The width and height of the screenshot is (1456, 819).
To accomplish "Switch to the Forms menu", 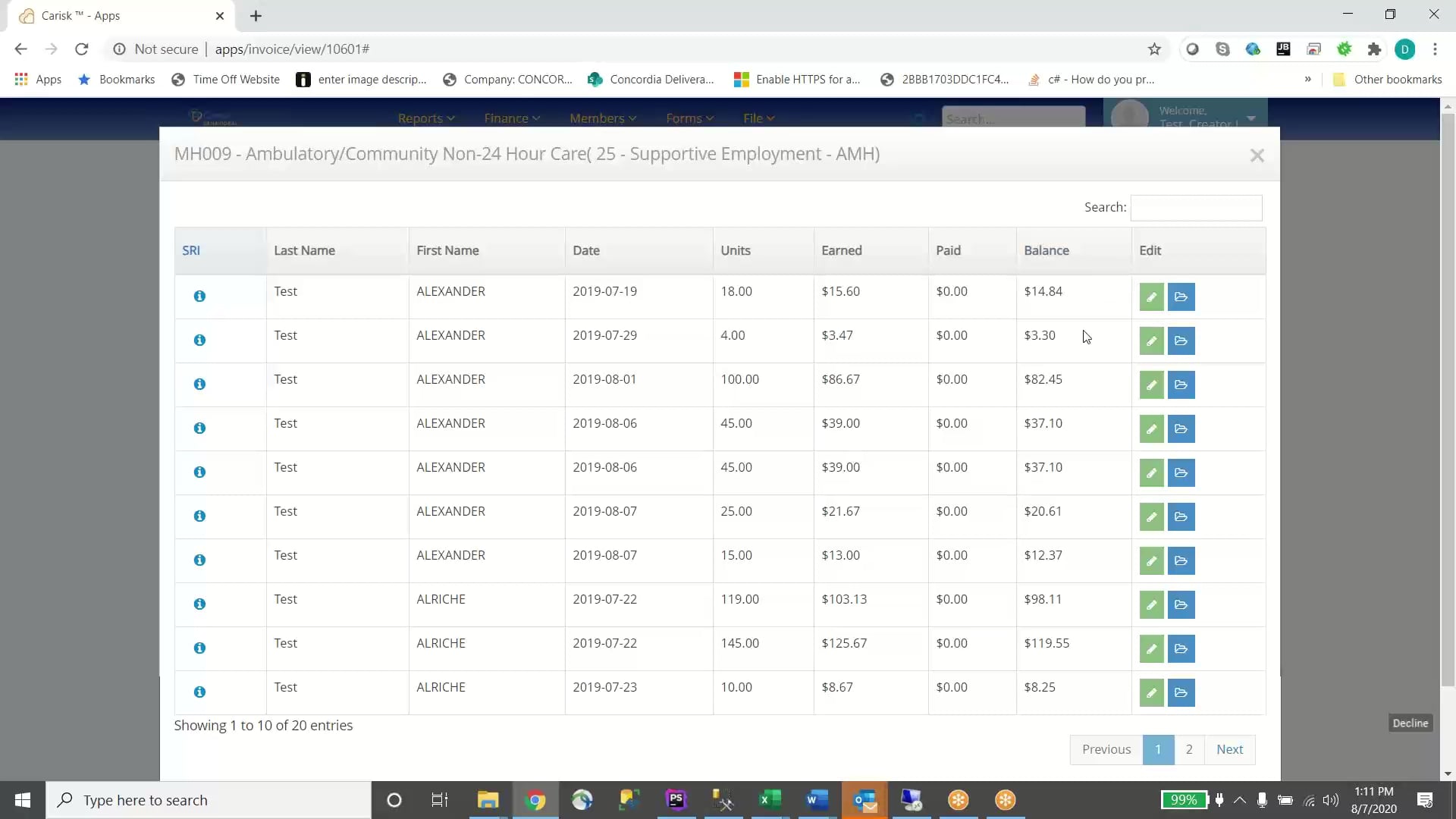I will [689, 118].
